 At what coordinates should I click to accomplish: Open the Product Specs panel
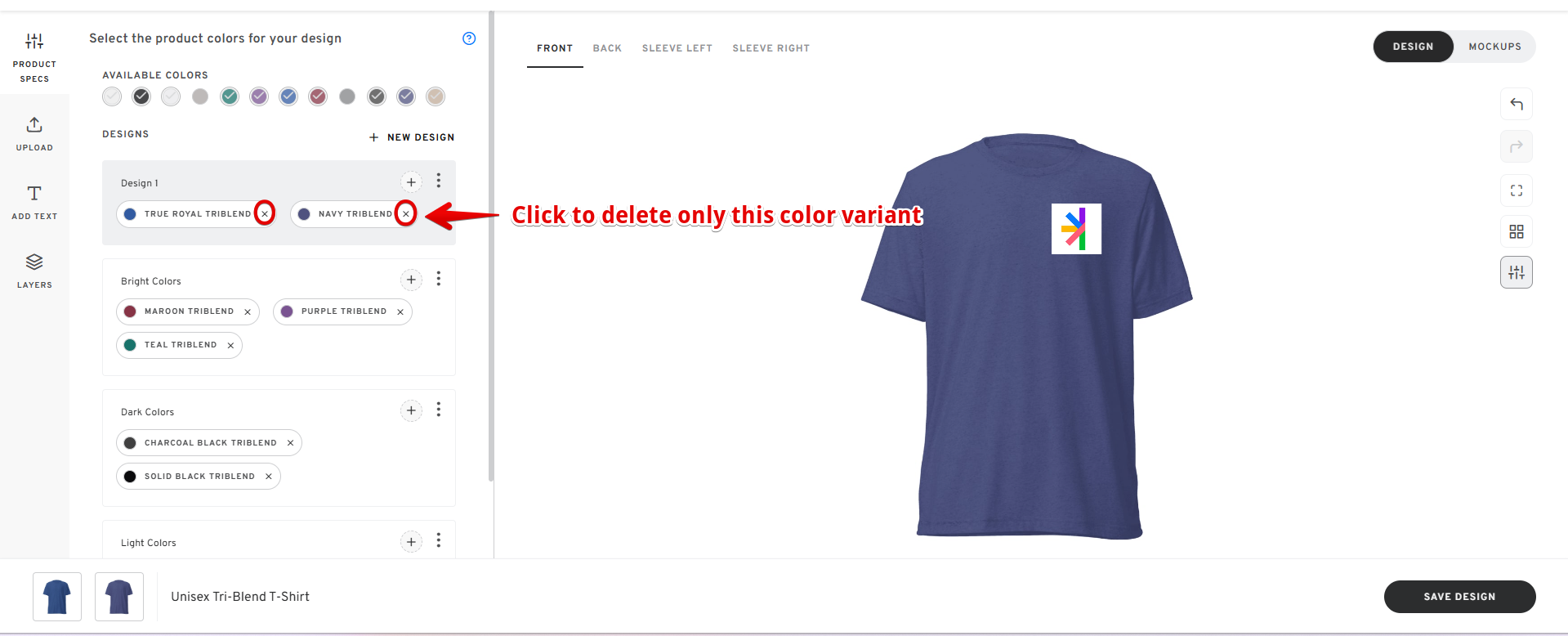pyautogui.click(x=34, y=56)
